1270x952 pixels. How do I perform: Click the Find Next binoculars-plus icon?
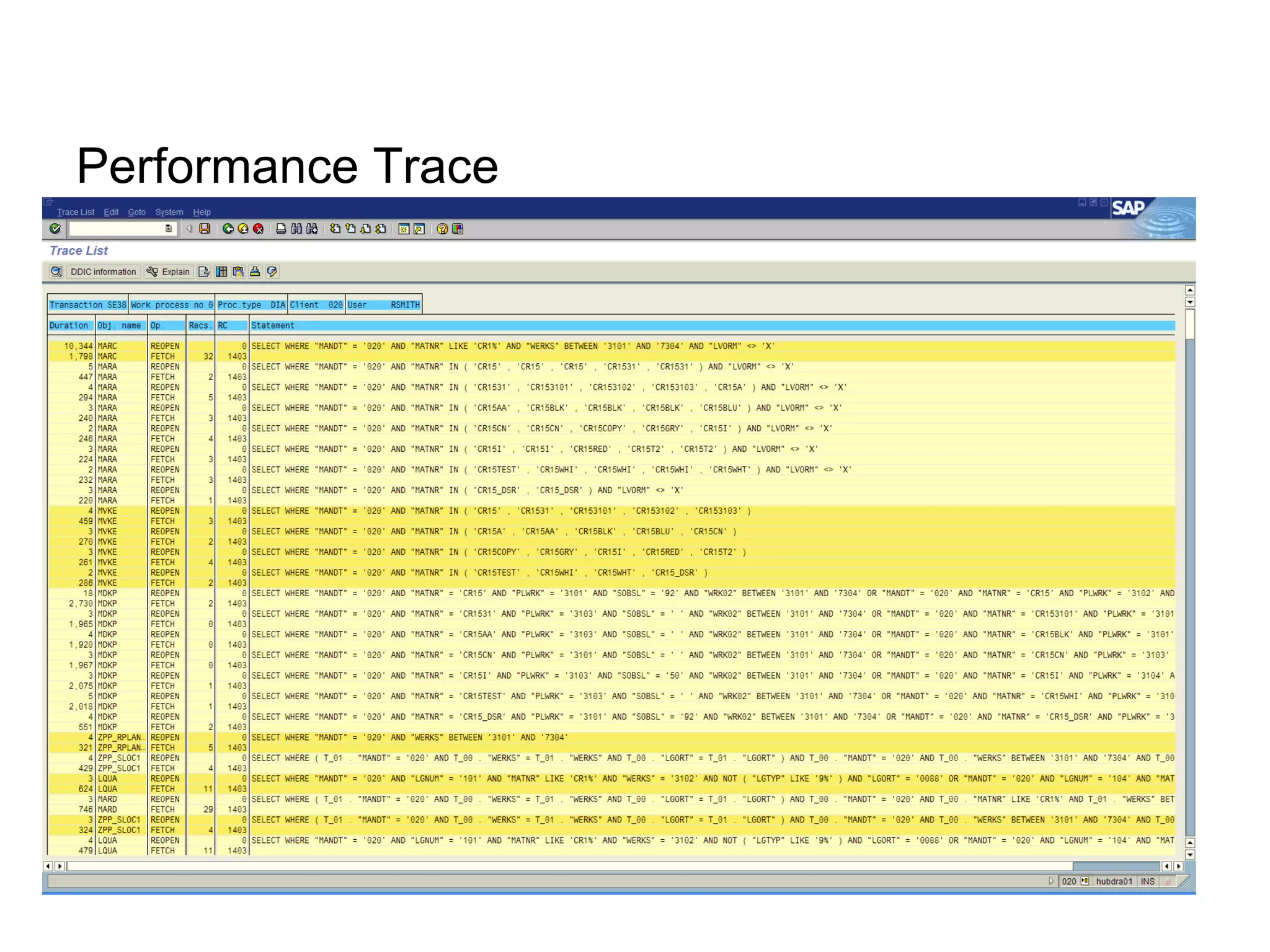coord(312,229)
